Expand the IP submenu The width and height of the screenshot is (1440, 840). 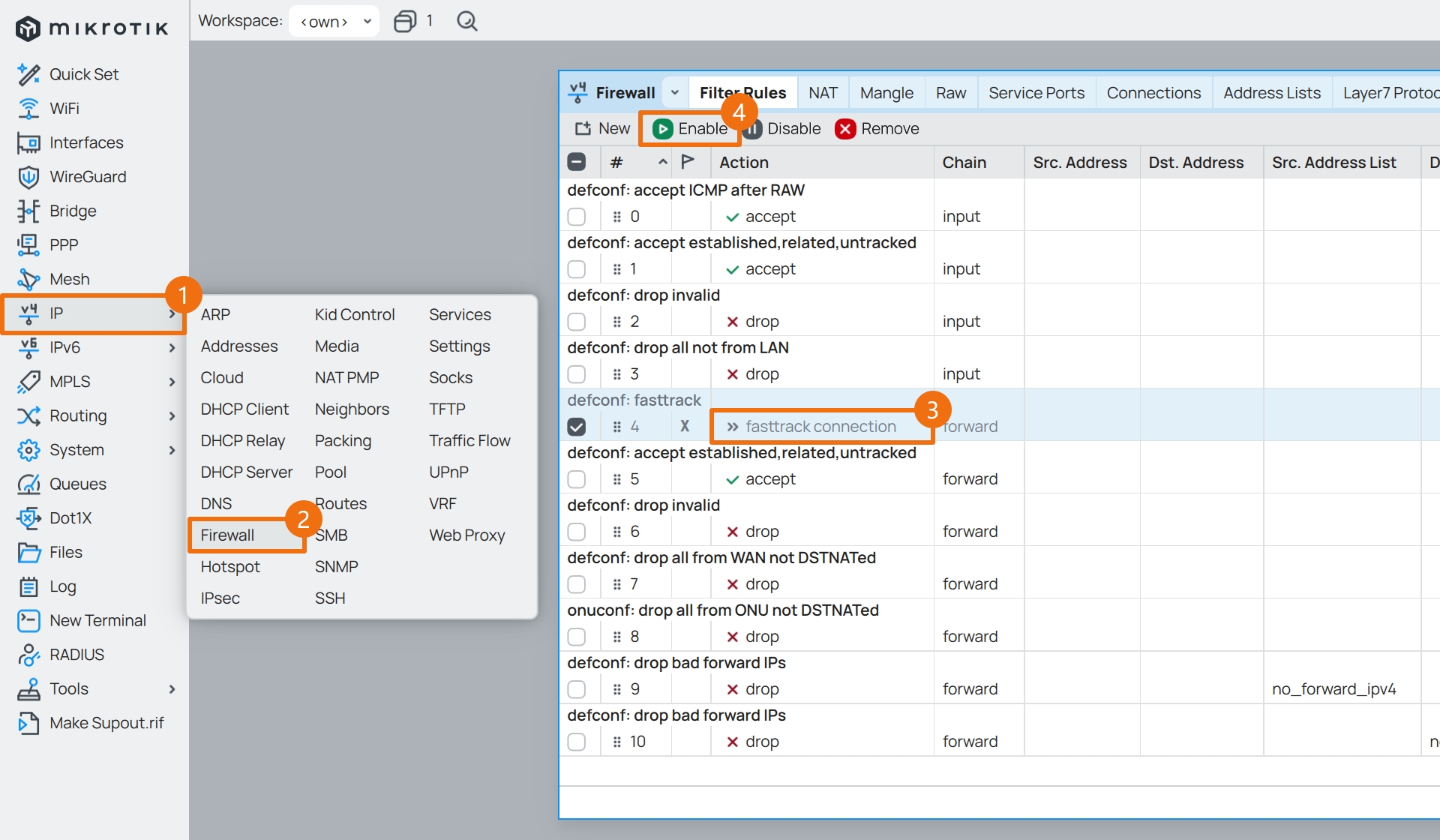click(x=172, y=313)
